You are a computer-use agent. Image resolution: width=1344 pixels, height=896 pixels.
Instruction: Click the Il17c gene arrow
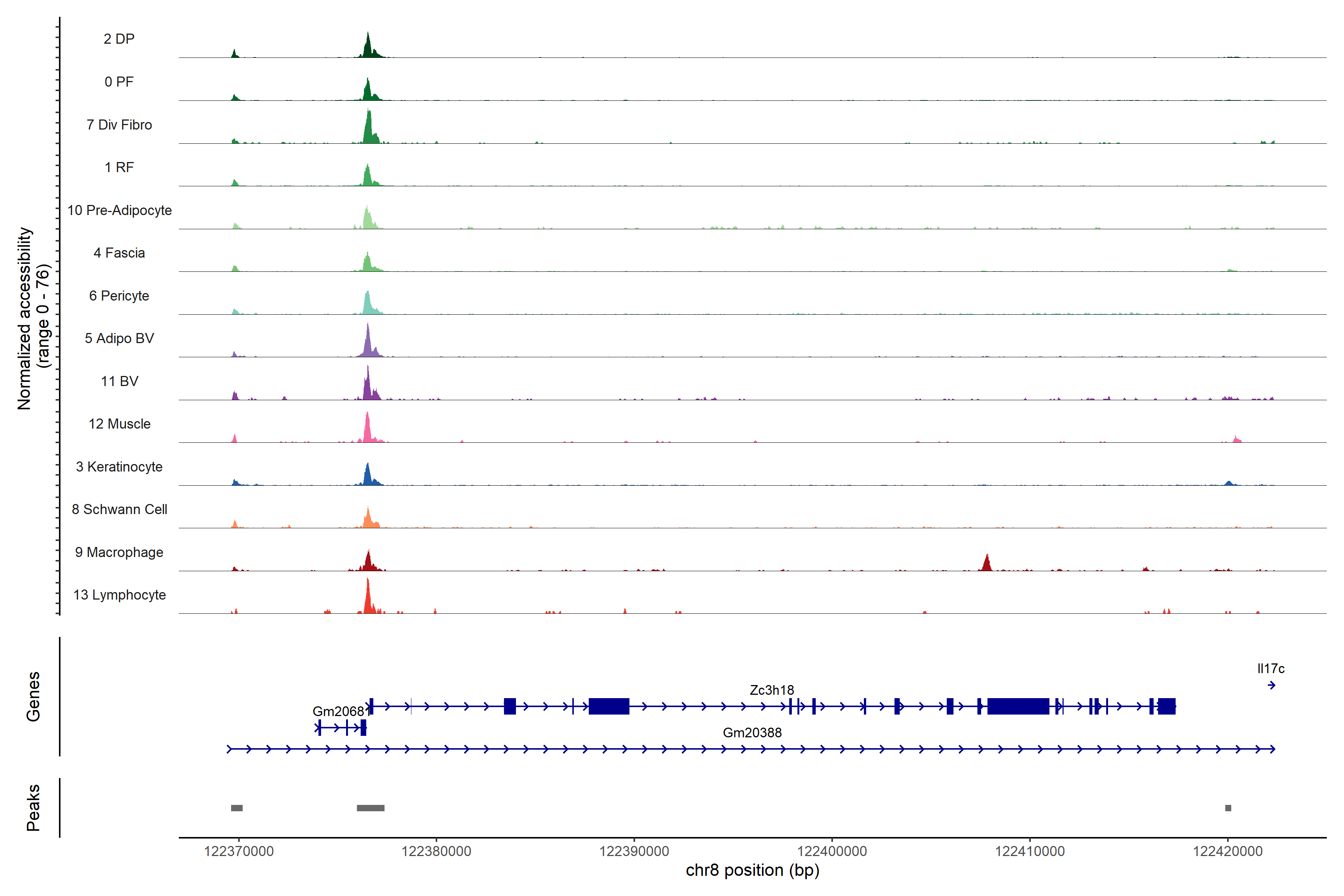(1272, 685)
